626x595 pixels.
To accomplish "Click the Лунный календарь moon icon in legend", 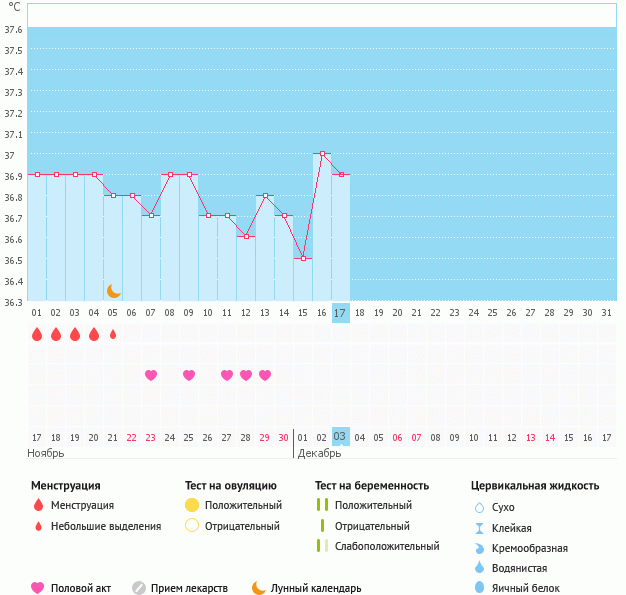I will [259, 588].
